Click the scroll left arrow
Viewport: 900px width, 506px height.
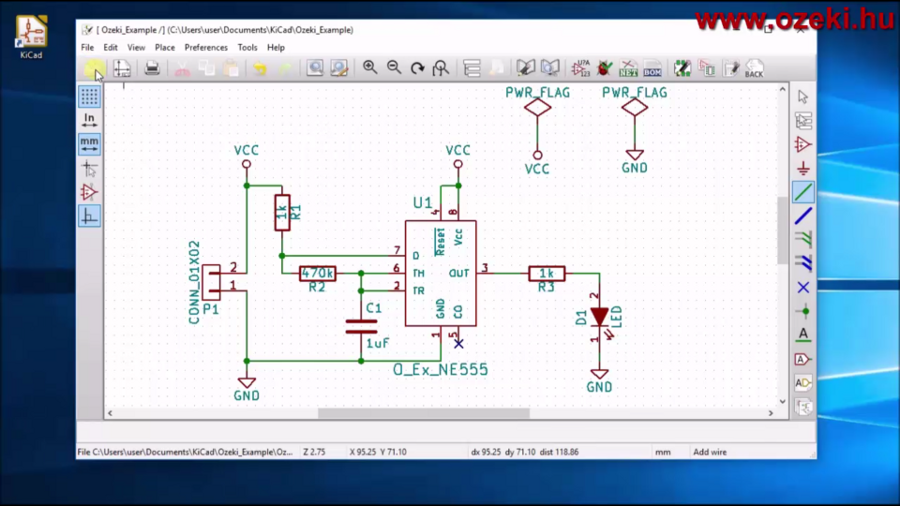click(110, 413)
